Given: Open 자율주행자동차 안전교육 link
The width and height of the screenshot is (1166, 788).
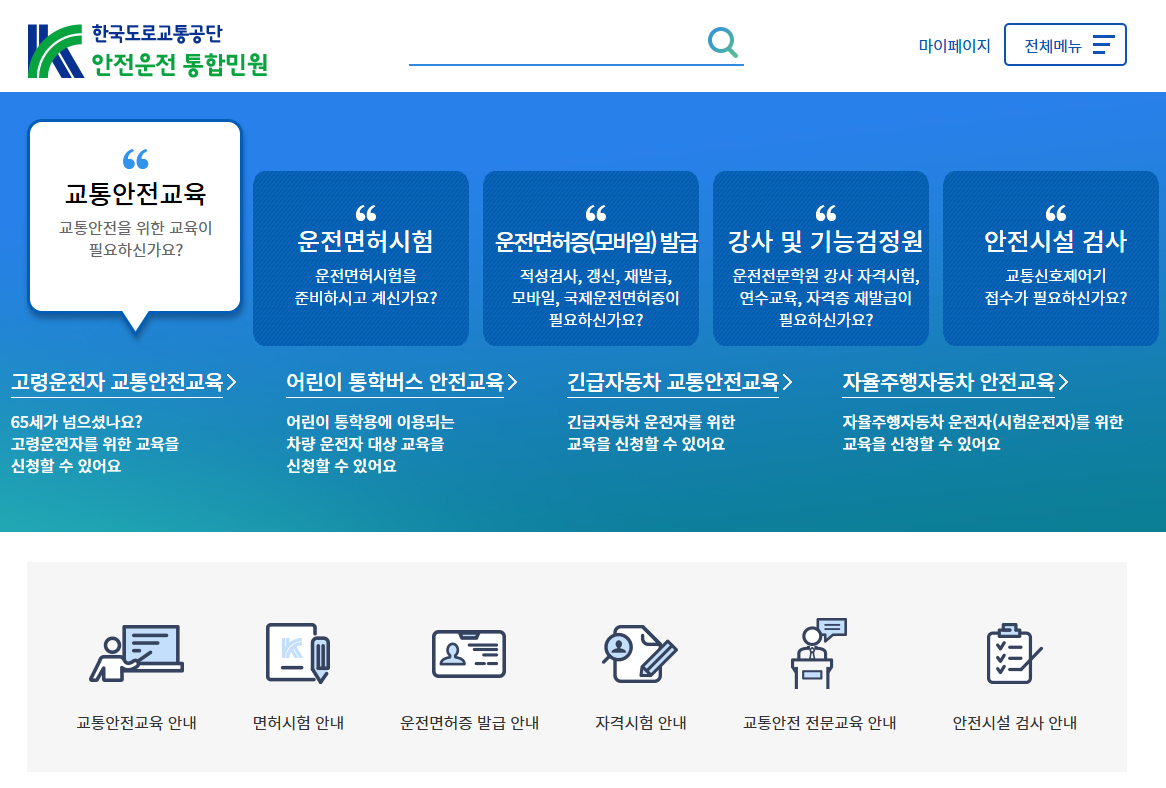Looking at the screenshot, I should [x=948, y=382].
